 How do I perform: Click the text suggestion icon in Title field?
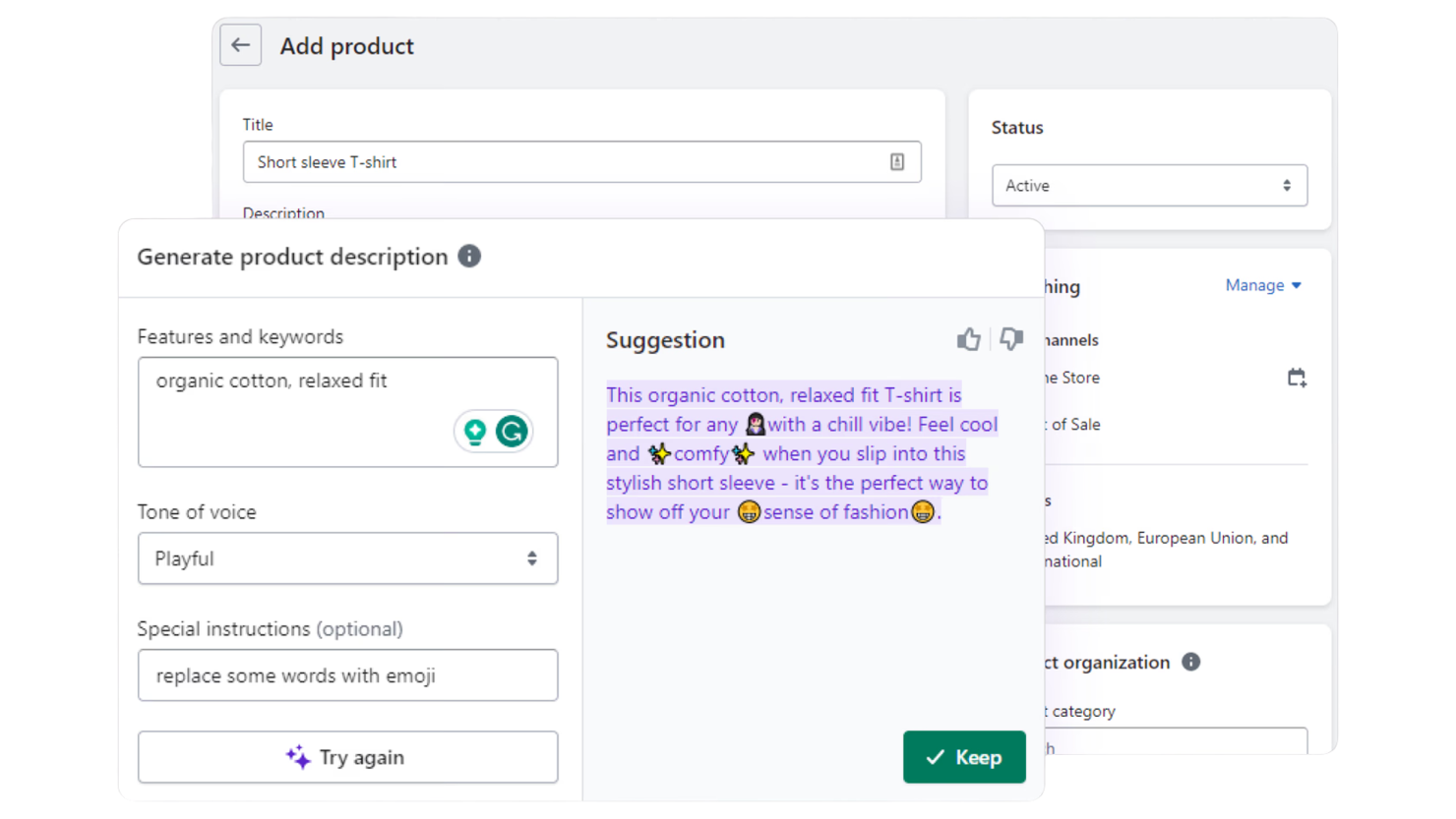pyautogui.click(x=897, y=161)
